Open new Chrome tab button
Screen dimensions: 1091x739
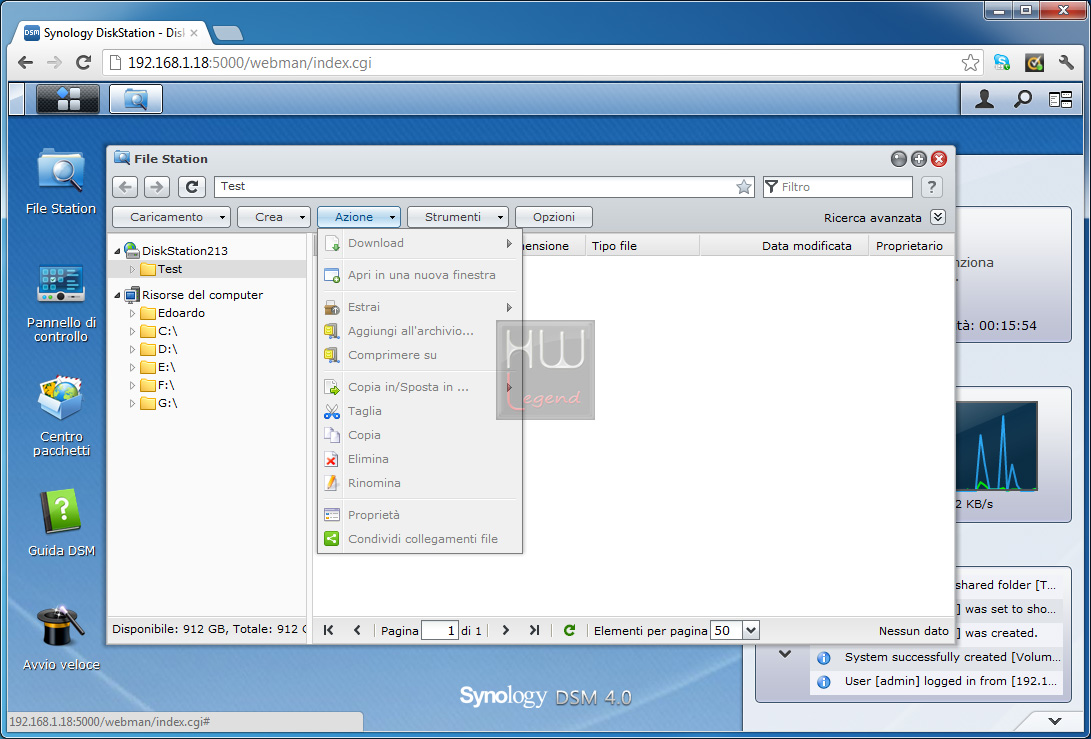click(x=228, y=33)
